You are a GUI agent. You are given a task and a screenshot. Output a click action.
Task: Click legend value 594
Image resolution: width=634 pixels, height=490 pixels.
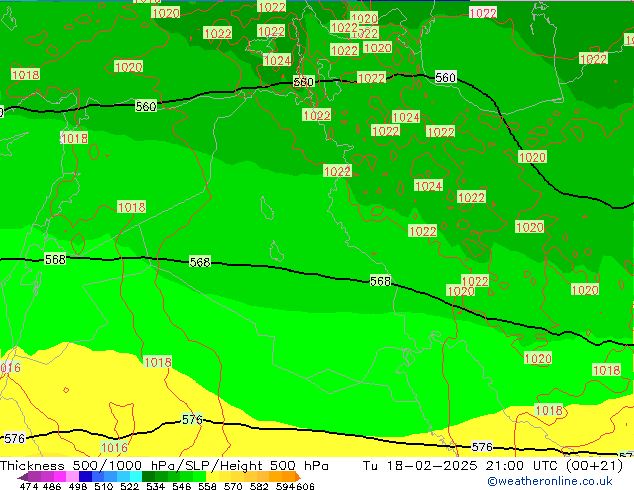tap(285, 486)
